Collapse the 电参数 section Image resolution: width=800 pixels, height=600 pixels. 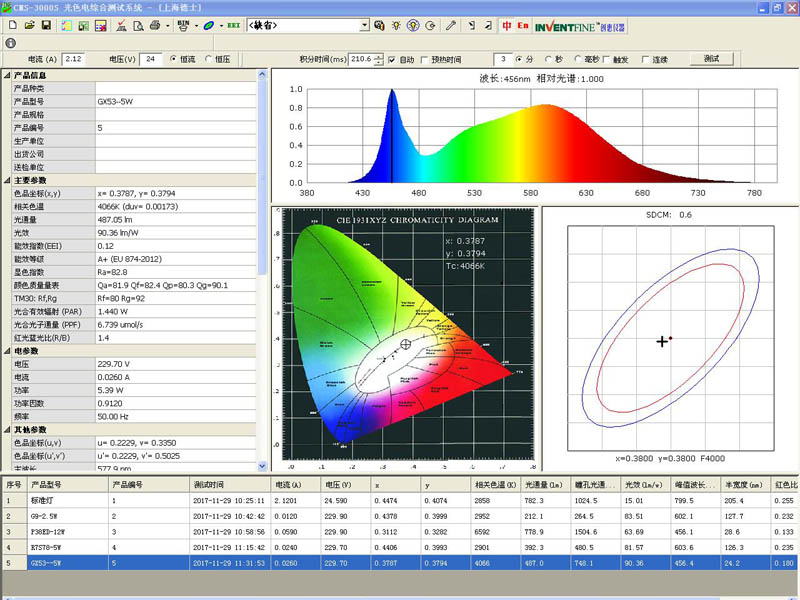point(8,351)
